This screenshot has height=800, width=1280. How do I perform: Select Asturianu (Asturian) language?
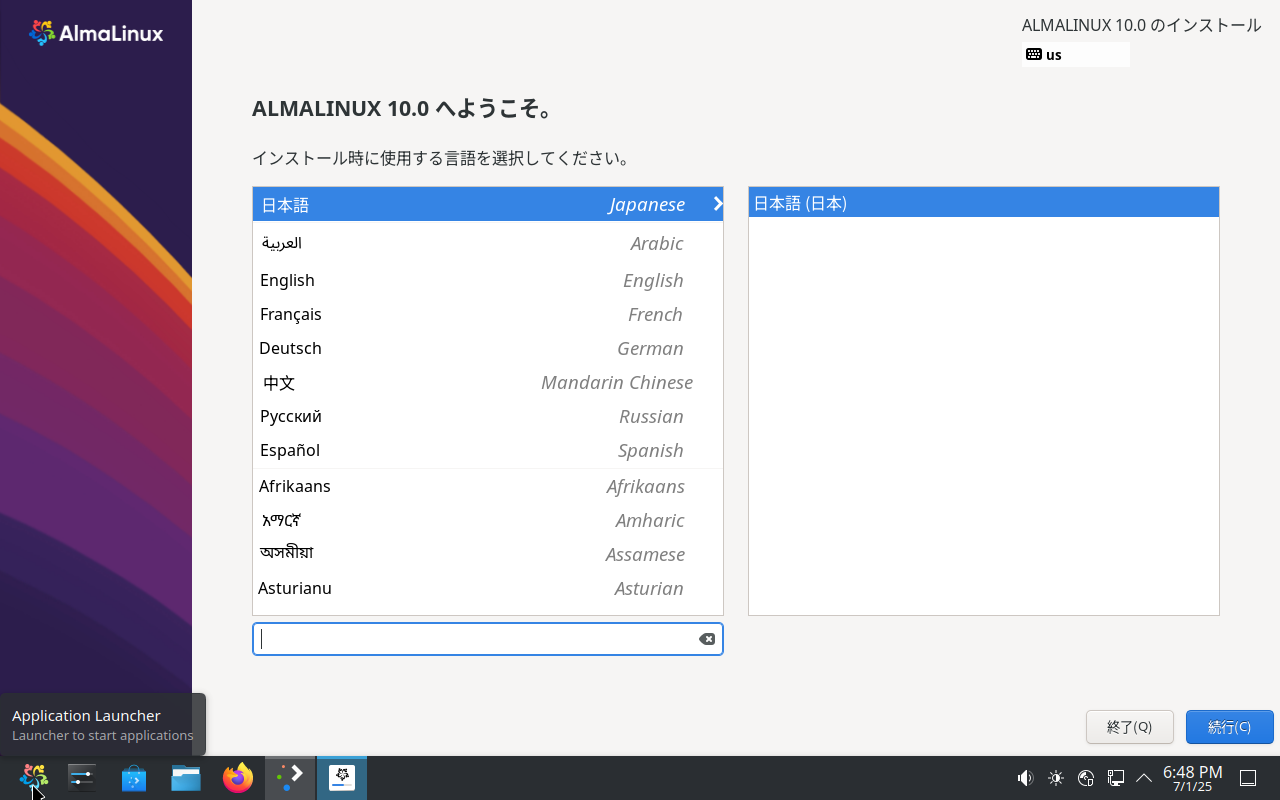pos(488,588)
